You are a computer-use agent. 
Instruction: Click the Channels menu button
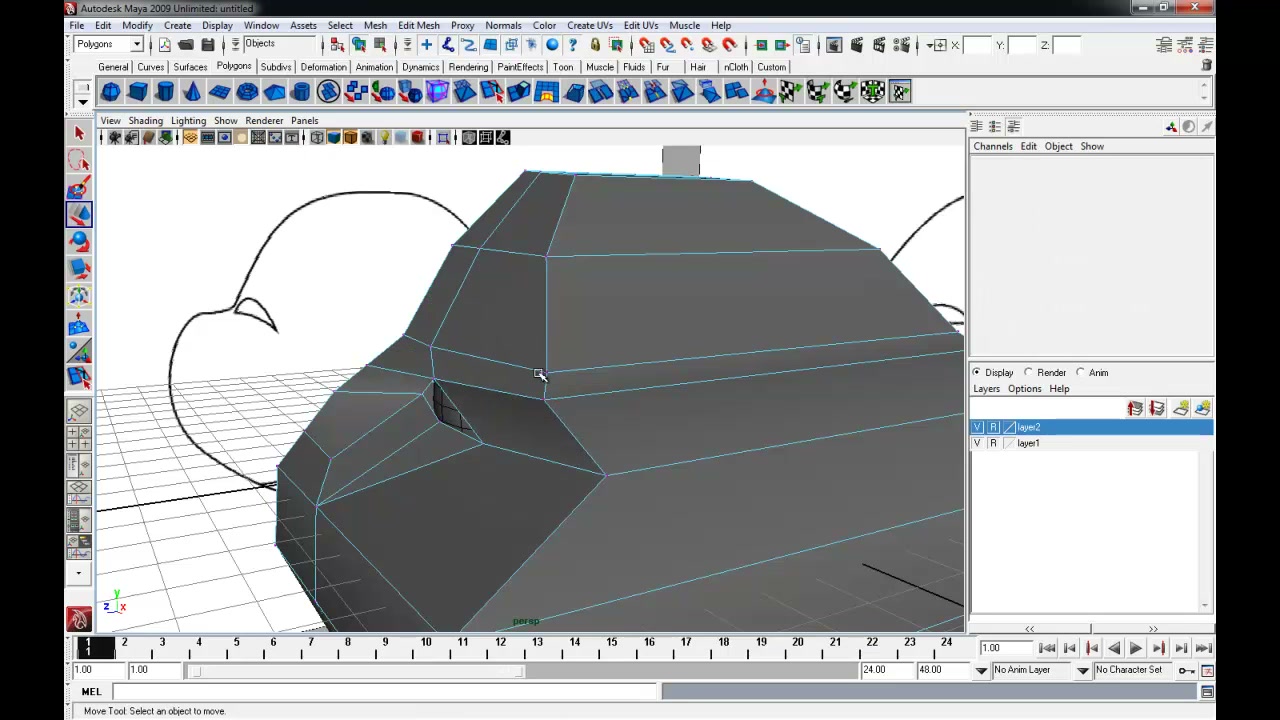click(x=993, y=146)
